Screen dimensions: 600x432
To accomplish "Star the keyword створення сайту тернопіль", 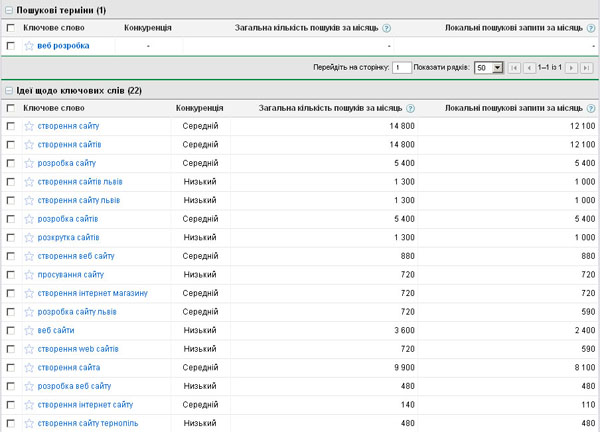I will coord(29,423).
